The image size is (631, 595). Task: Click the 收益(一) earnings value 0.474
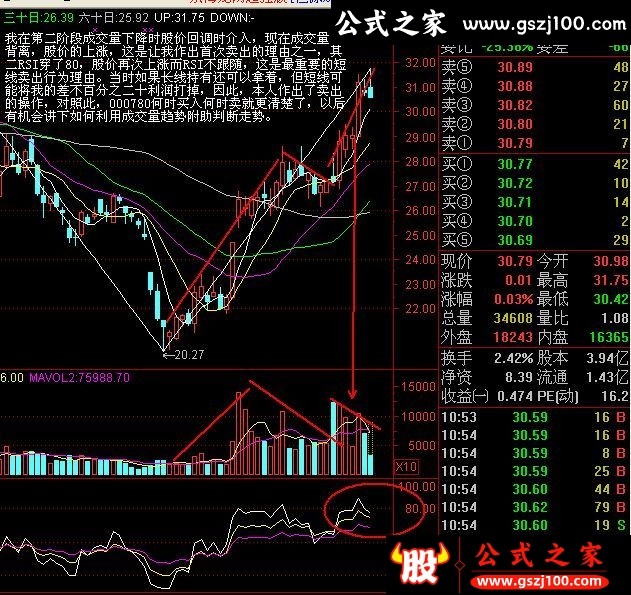pos(515,396)
